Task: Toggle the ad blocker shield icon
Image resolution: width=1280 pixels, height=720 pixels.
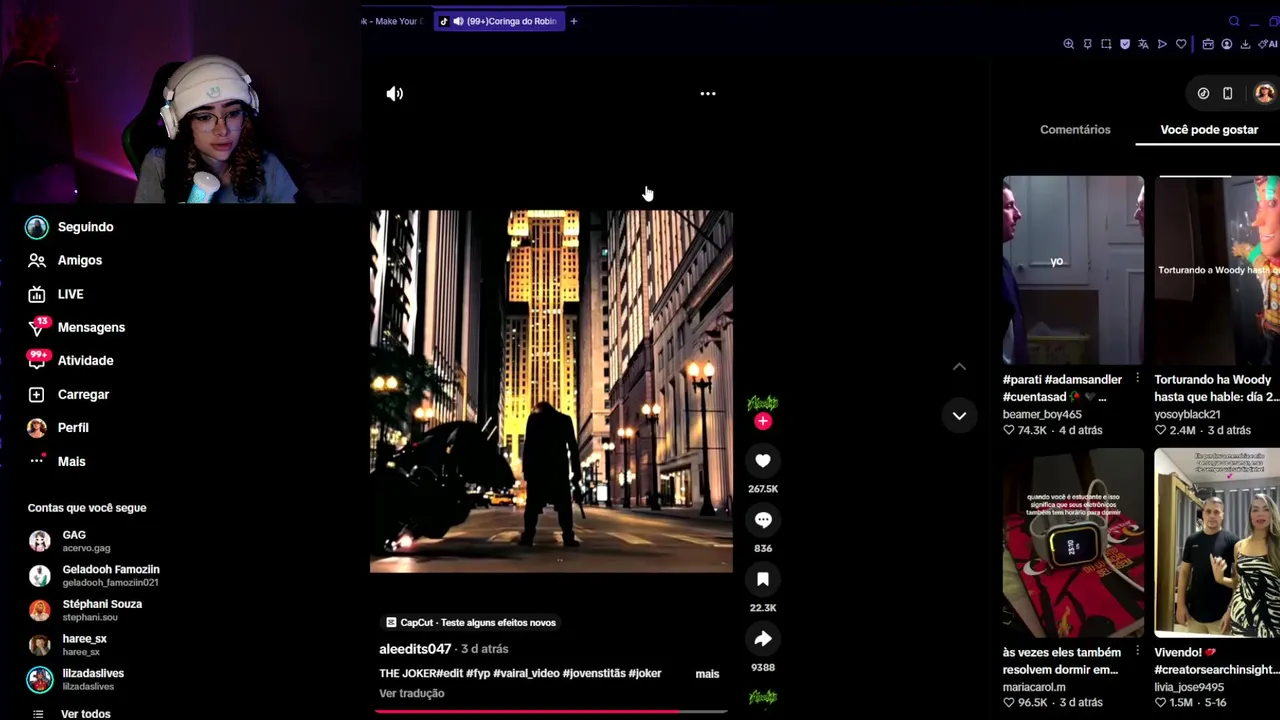Action: coord(1125,44)
